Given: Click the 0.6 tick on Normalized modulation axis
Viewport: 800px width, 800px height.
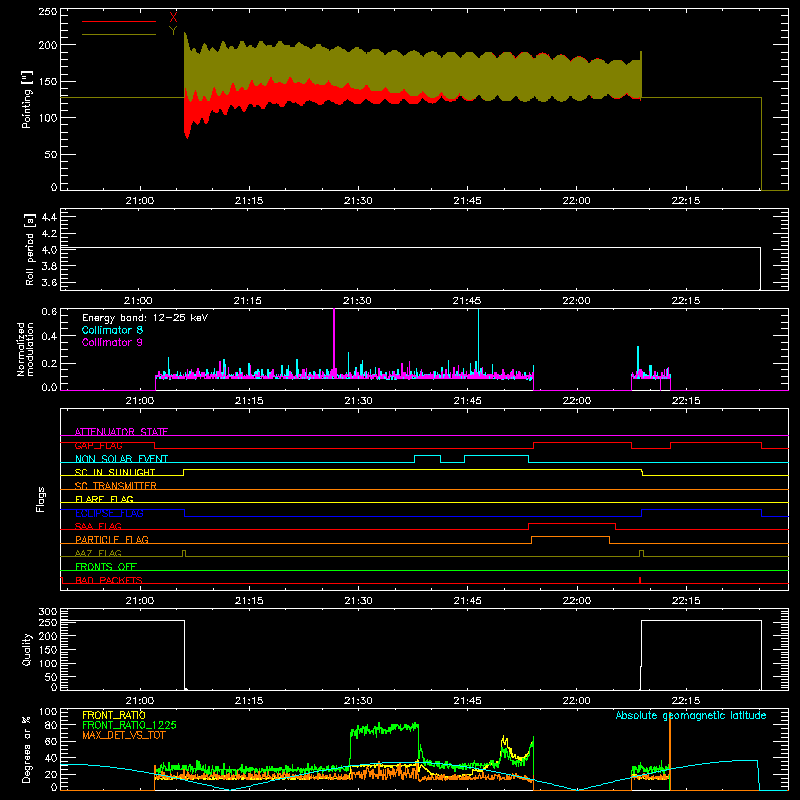Looking at the screenshot, I should coord(49,311).
